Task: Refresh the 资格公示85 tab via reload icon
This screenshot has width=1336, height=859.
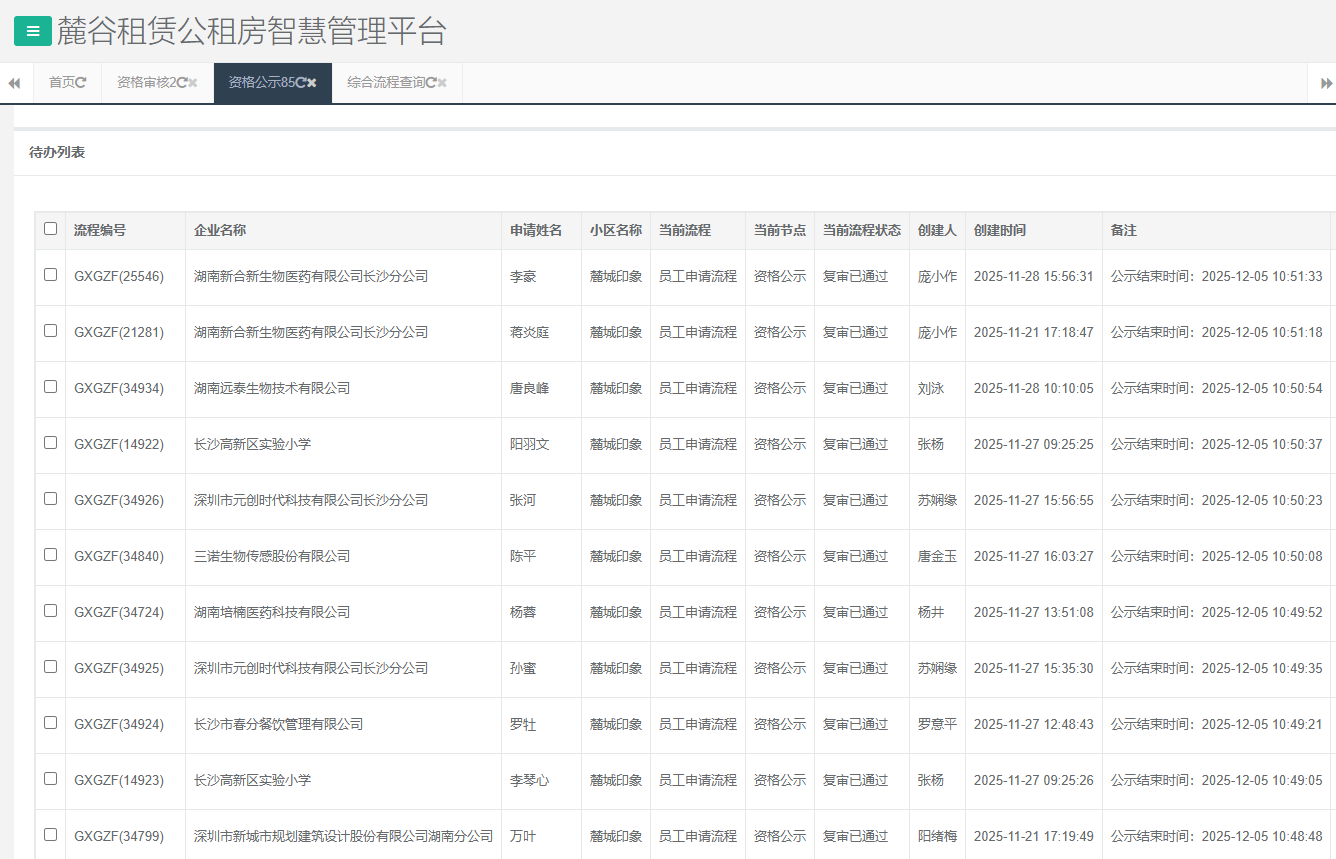Action: coord(300,83)
